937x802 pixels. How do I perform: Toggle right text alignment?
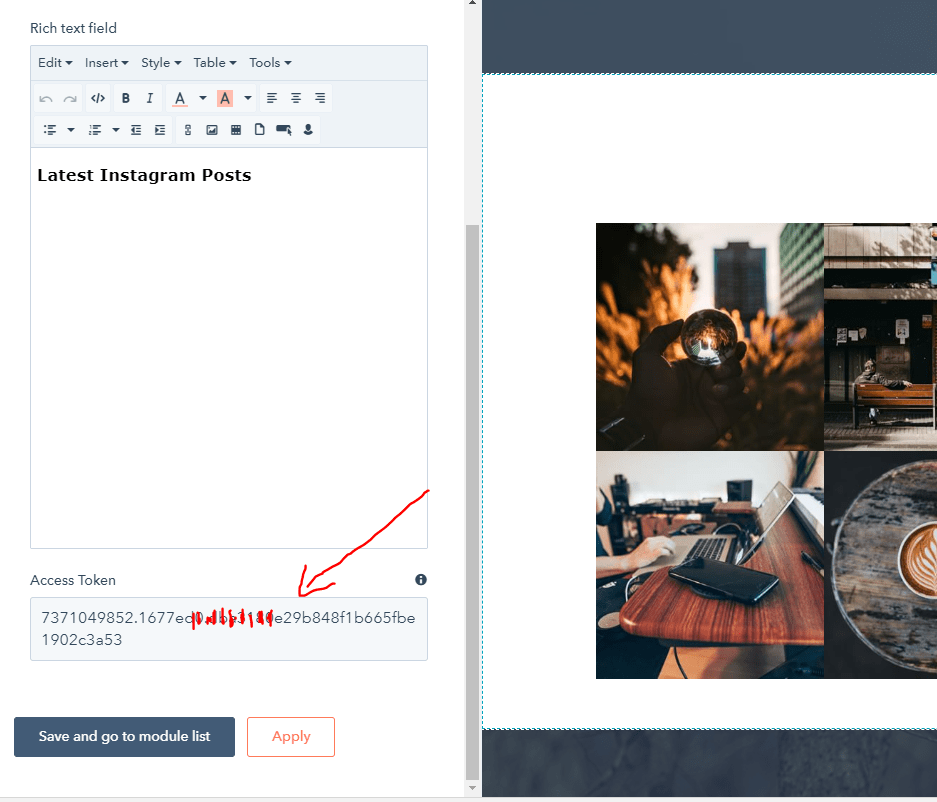pyautogui.click(x=319, y=98)
